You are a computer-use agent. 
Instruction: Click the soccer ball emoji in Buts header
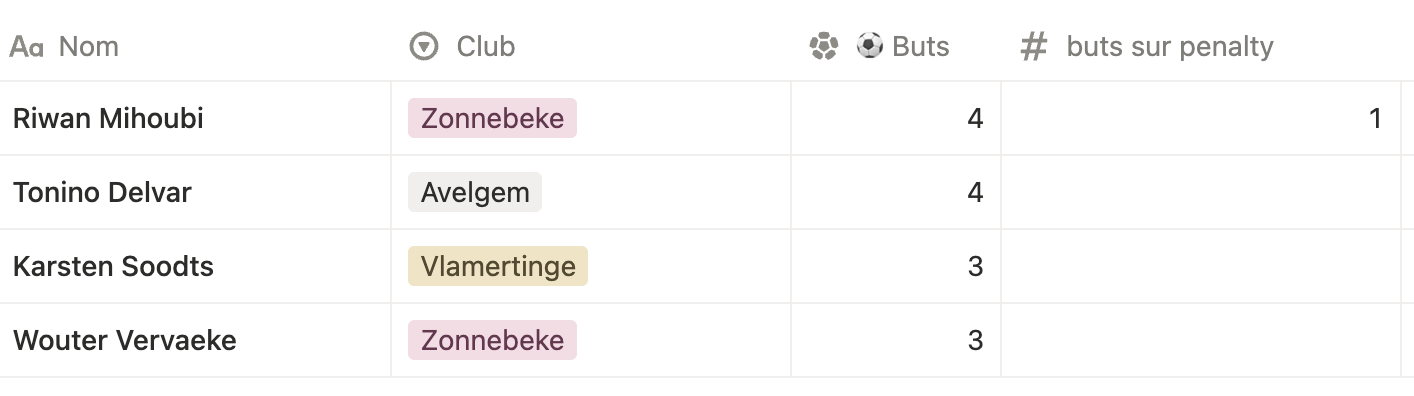[x=870, y=46]
